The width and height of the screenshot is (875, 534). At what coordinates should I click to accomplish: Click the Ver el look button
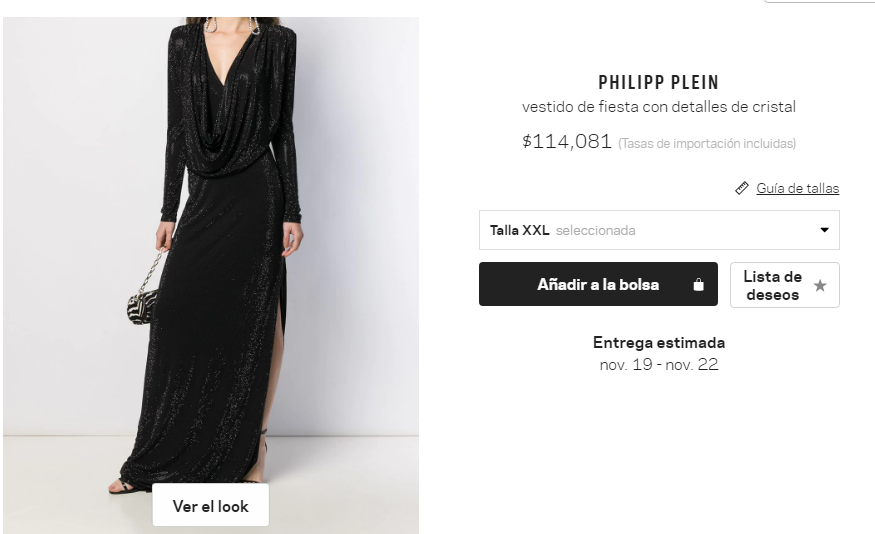click(x=210, y=506)
